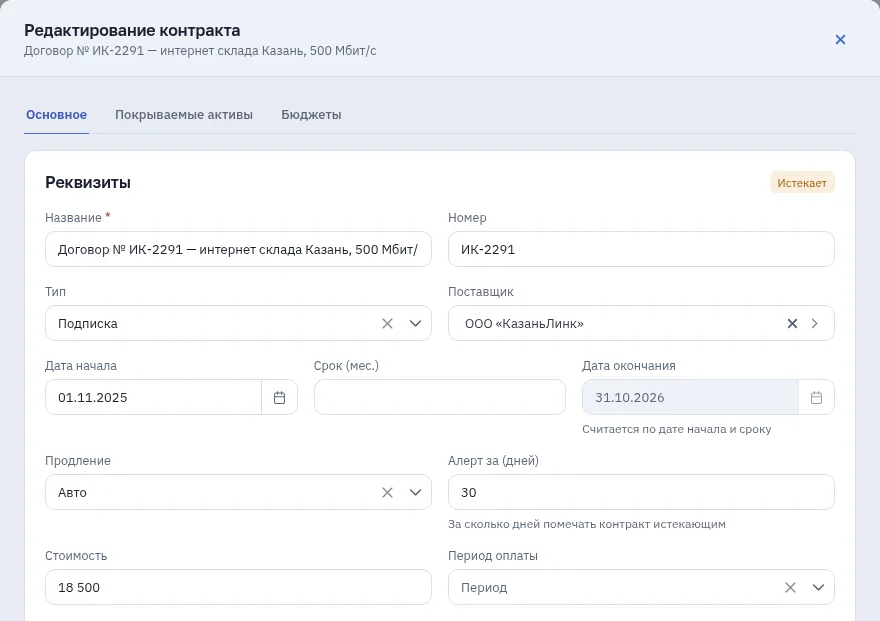Click into the Номер field
The width and height of the screenshot is (880, 621).
coord(641,249)
